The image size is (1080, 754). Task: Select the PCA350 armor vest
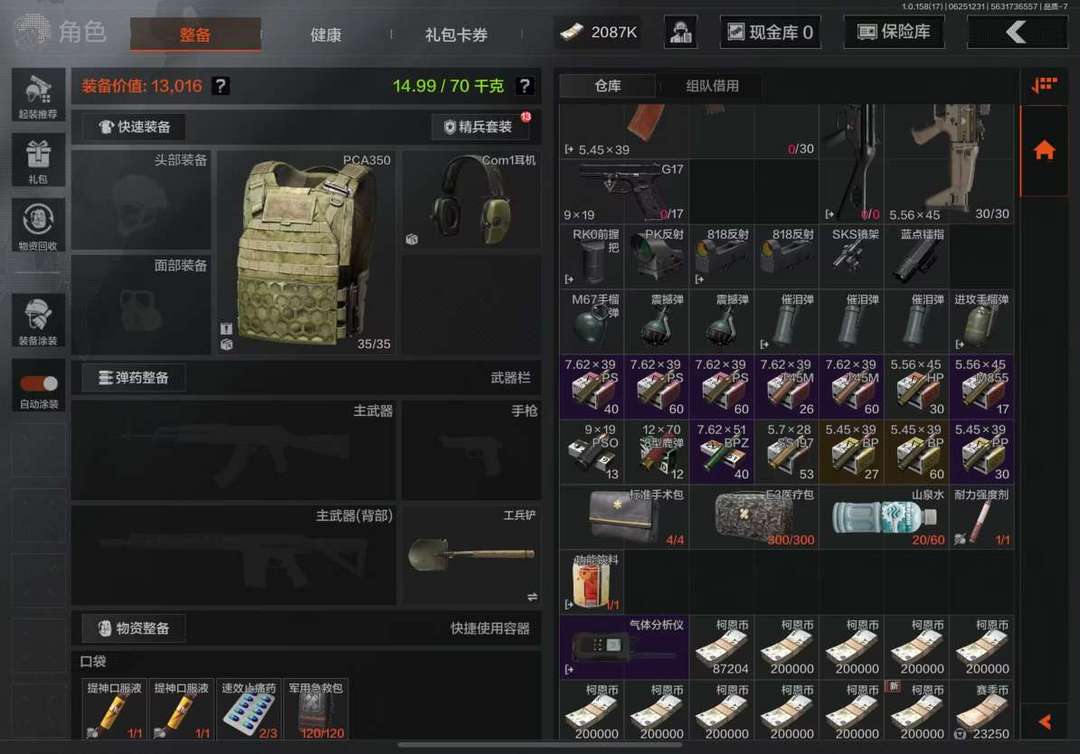(x=306, y=252)
